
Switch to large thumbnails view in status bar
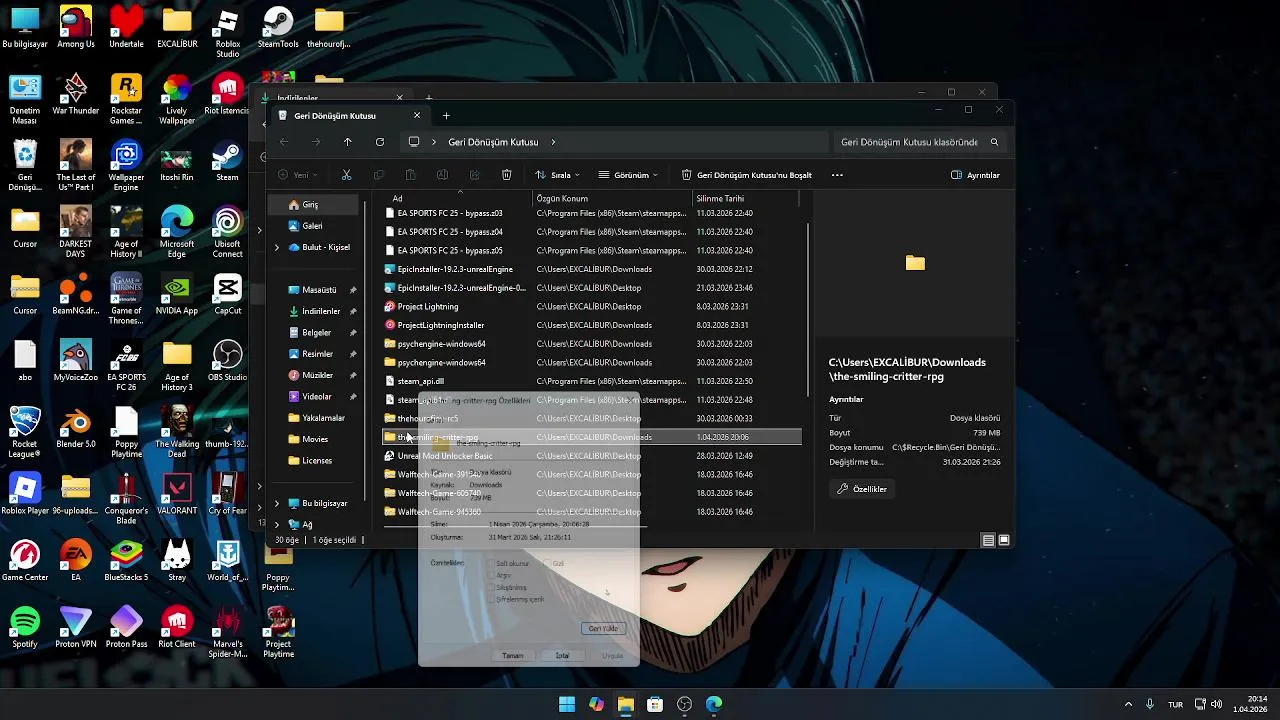1004,540
